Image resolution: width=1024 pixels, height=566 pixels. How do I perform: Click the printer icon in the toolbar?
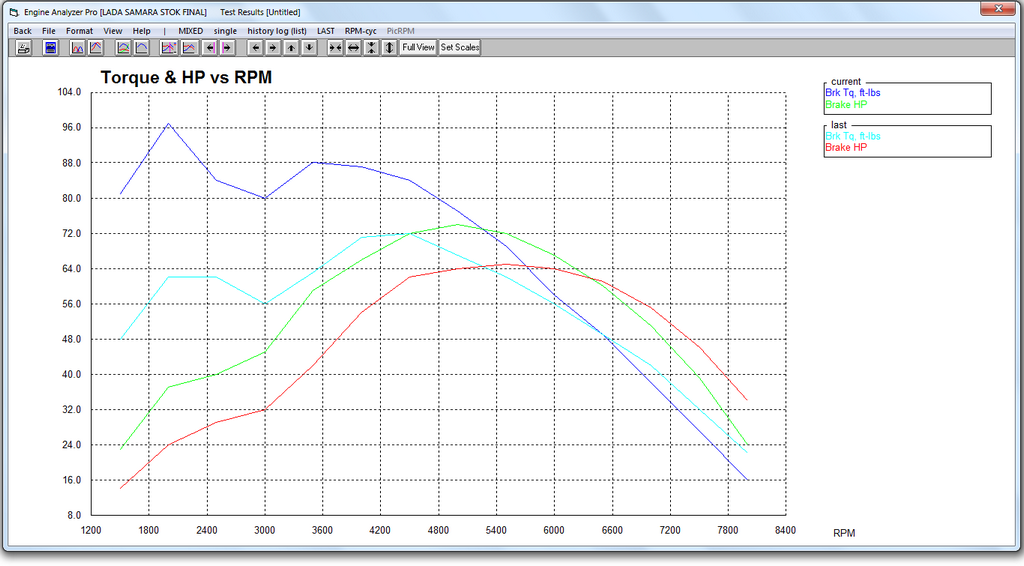[23, 47]
